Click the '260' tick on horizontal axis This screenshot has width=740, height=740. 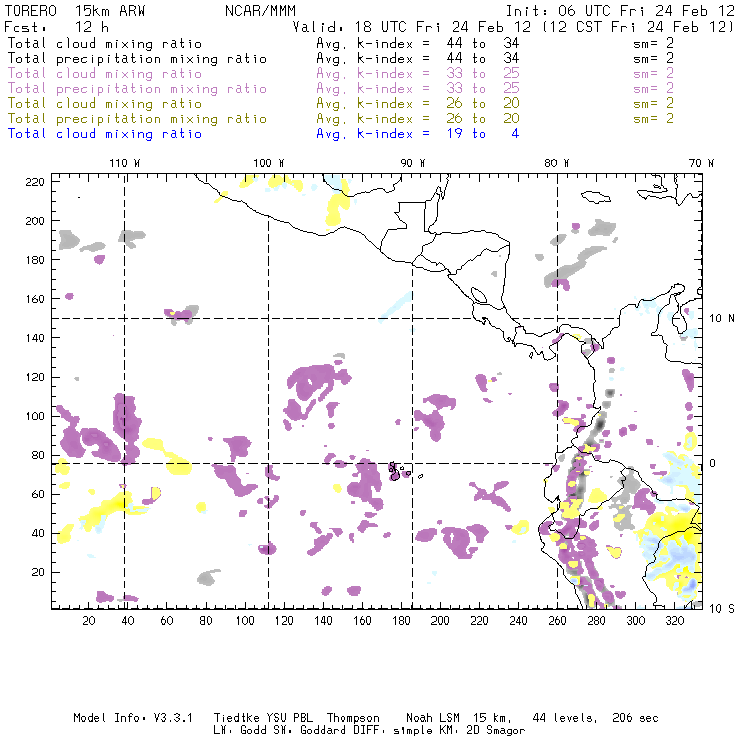click(x=557, y=621)
